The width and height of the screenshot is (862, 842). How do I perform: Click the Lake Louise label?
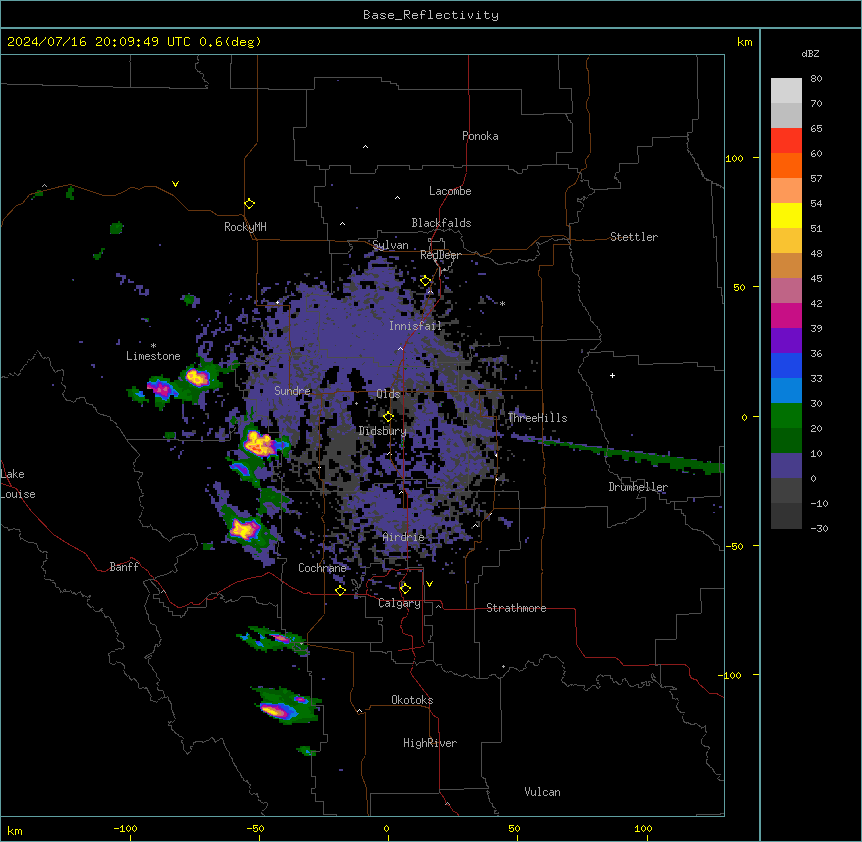point(18,484)
